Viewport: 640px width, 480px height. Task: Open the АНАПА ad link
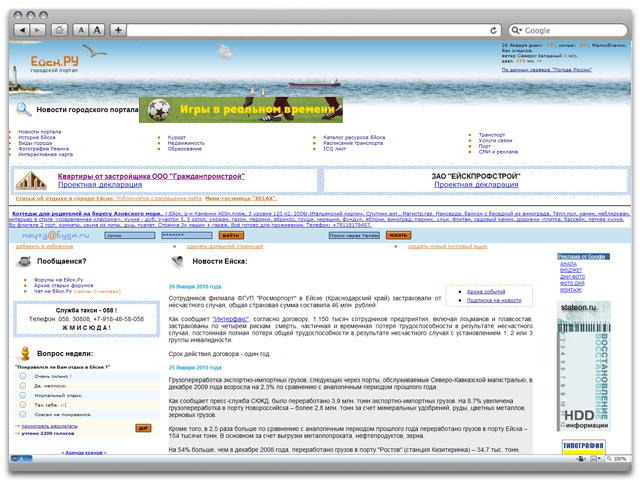568,264
